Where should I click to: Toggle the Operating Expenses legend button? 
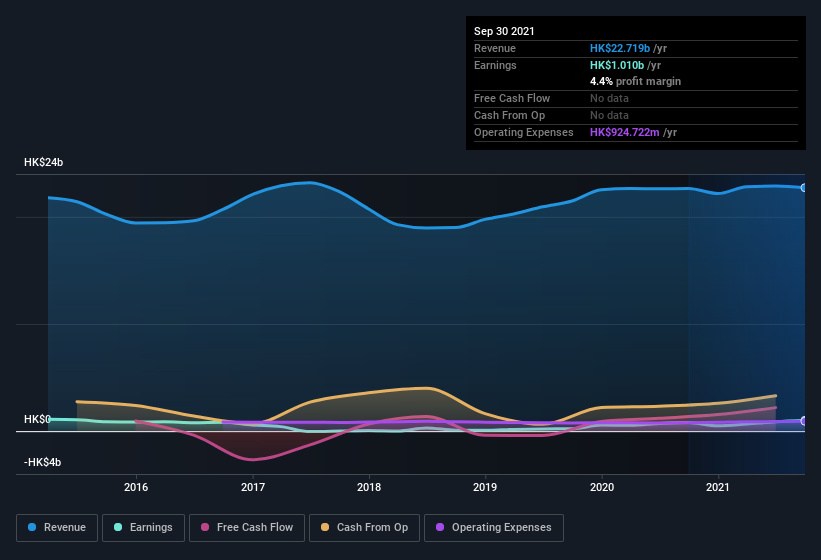click(494, 528)
